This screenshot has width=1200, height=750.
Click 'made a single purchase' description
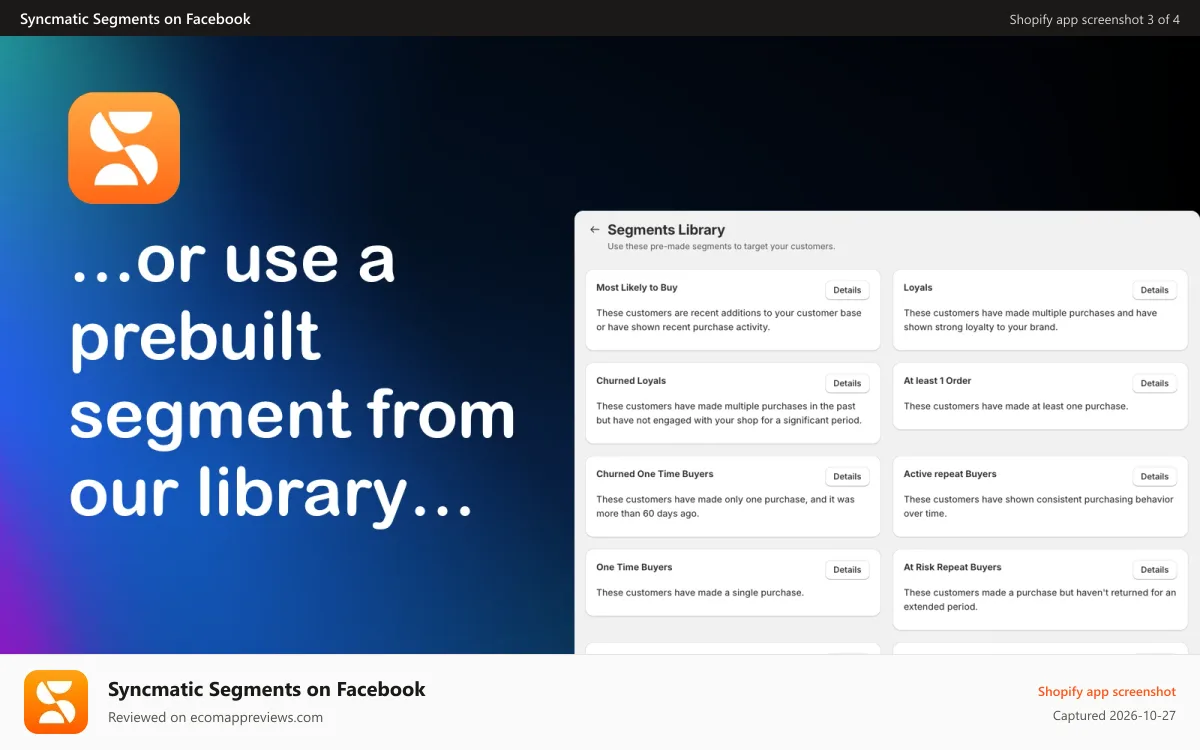coord(700,593)
